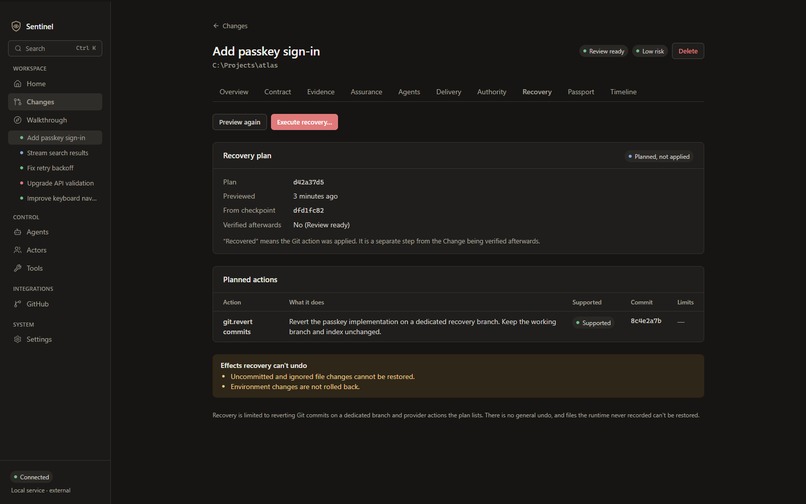The height and width of the screenshot is (504, 806).
Task: Open Settings from the sidebar
Action: pos(55,339)
